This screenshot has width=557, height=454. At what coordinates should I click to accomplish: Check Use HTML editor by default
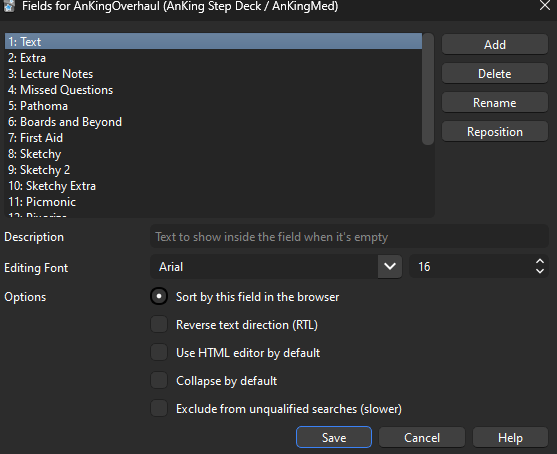click(x=159, y=352)
